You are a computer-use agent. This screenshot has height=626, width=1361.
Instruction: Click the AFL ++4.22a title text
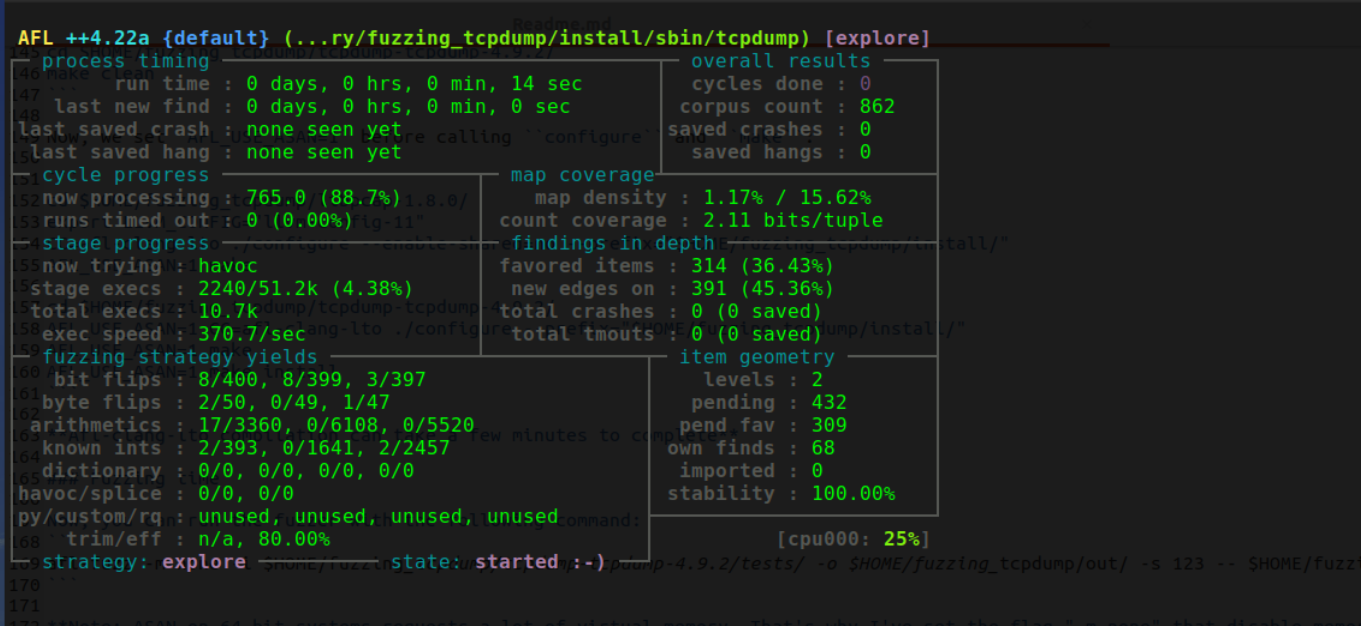85,39
